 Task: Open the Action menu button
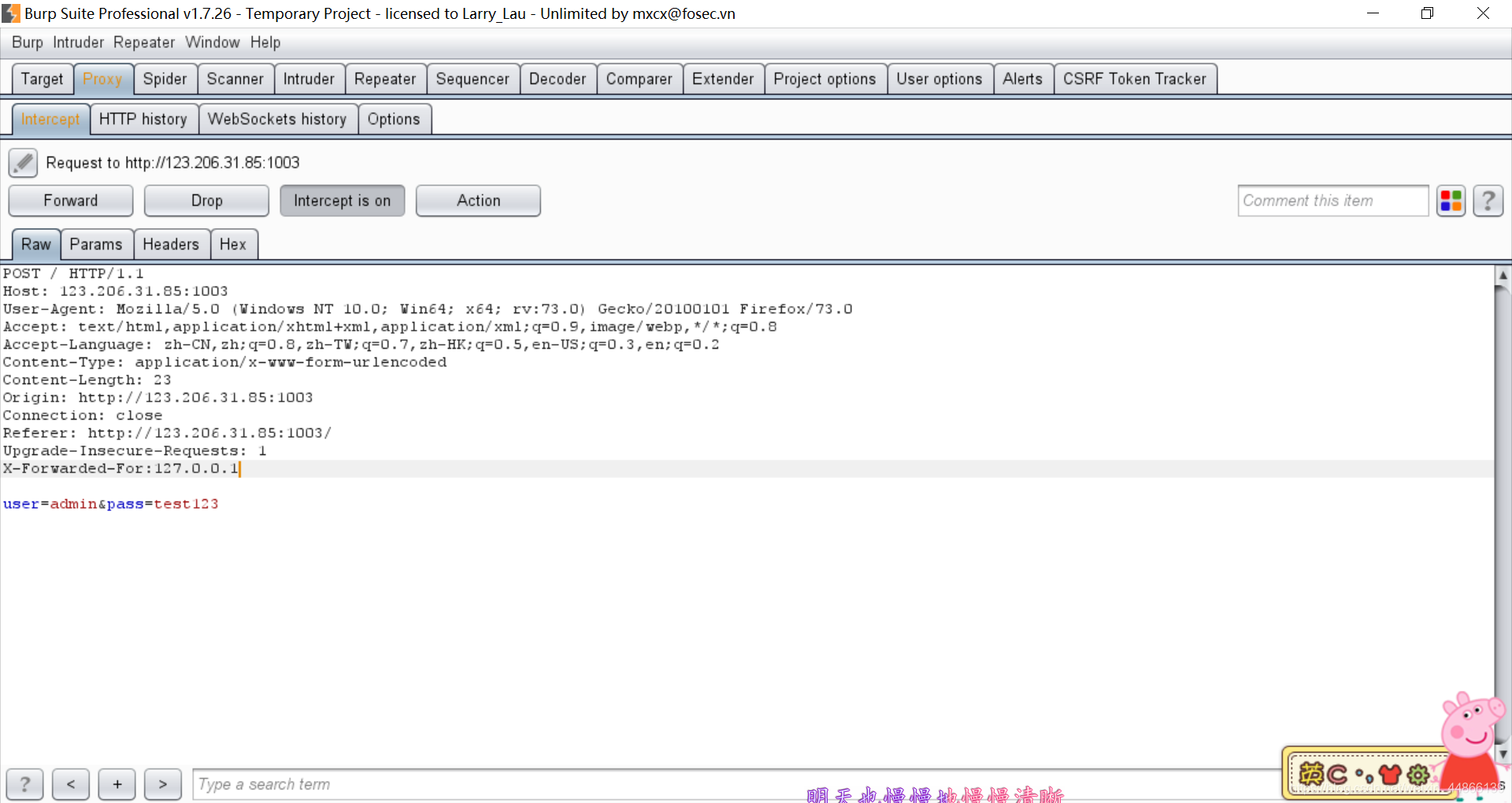coord(478,201)
